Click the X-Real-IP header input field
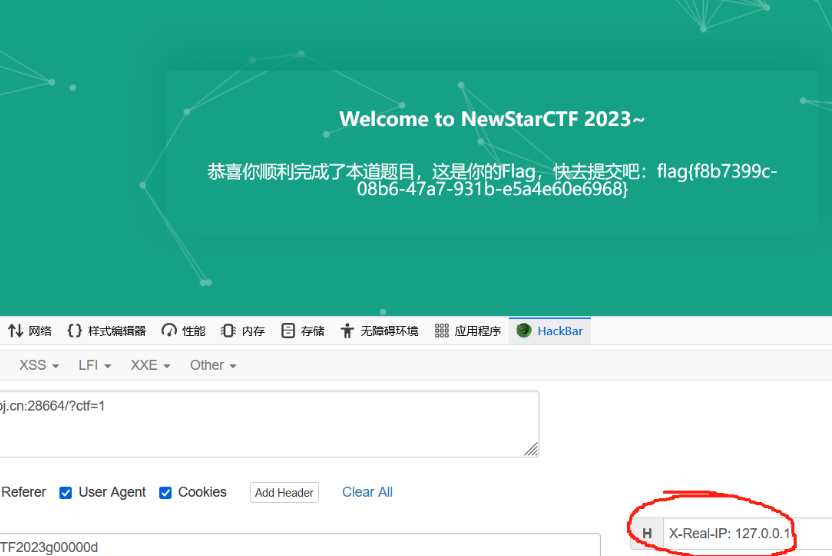 coord(748,533)
